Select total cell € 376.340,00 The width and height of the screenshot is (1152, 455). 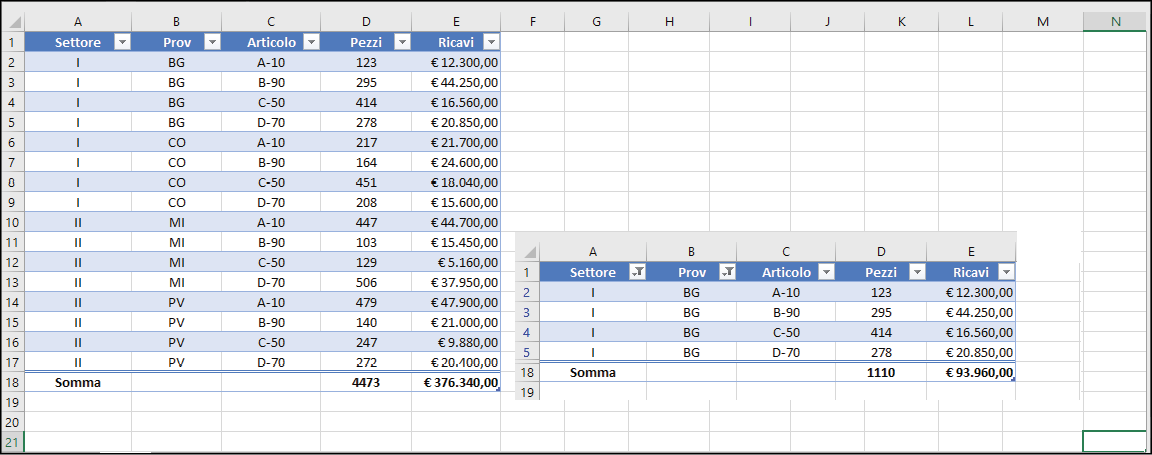tap(456, 382)
